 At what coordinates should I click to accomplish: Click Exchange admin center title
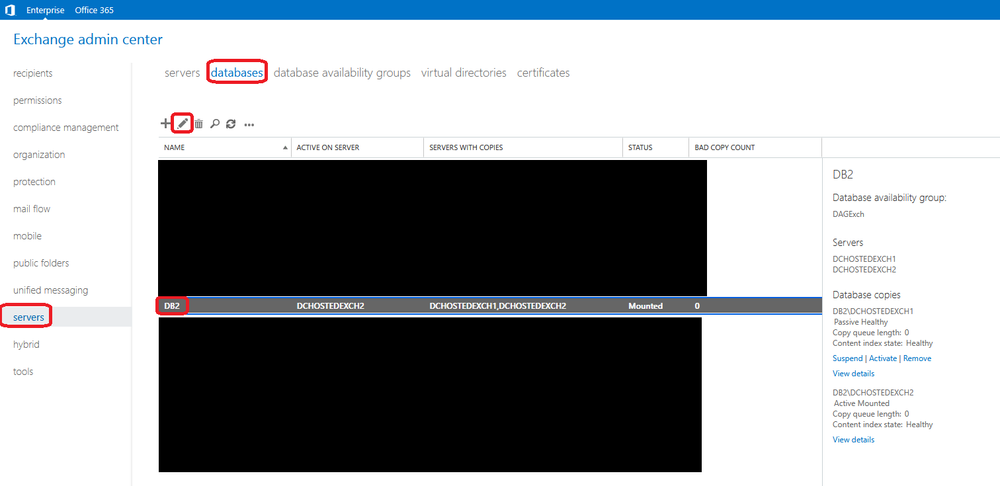click(88, 40)
